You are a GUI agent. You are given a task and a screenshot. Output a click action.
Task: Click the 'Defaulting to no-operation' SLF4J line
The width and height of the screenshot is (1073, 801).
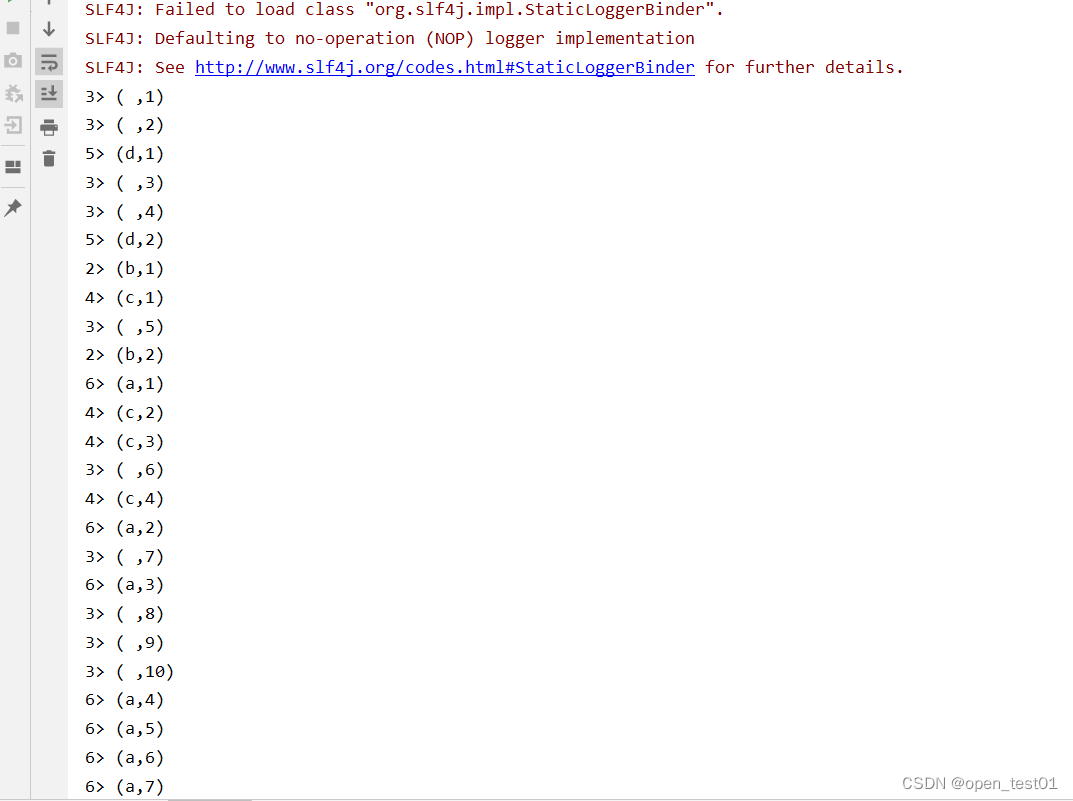point(389,38)
